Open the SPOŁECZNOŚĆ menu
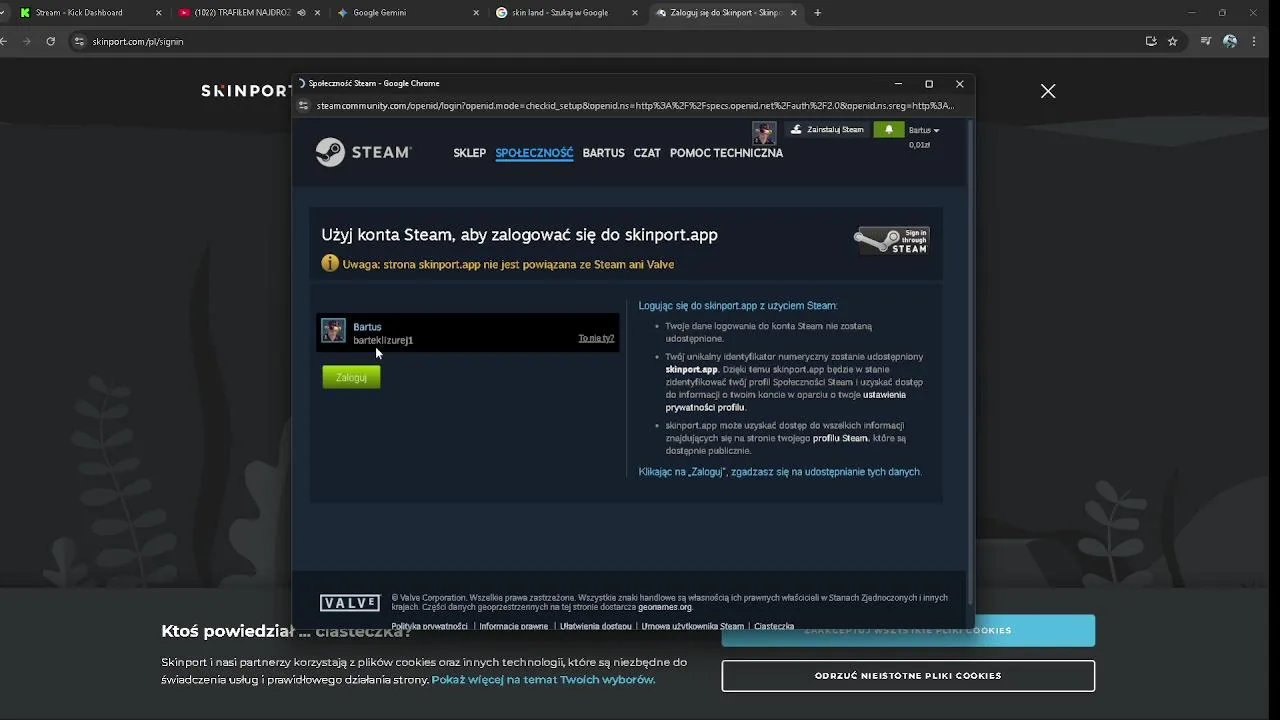This screenshot has height=720, width=1280. 534,153
